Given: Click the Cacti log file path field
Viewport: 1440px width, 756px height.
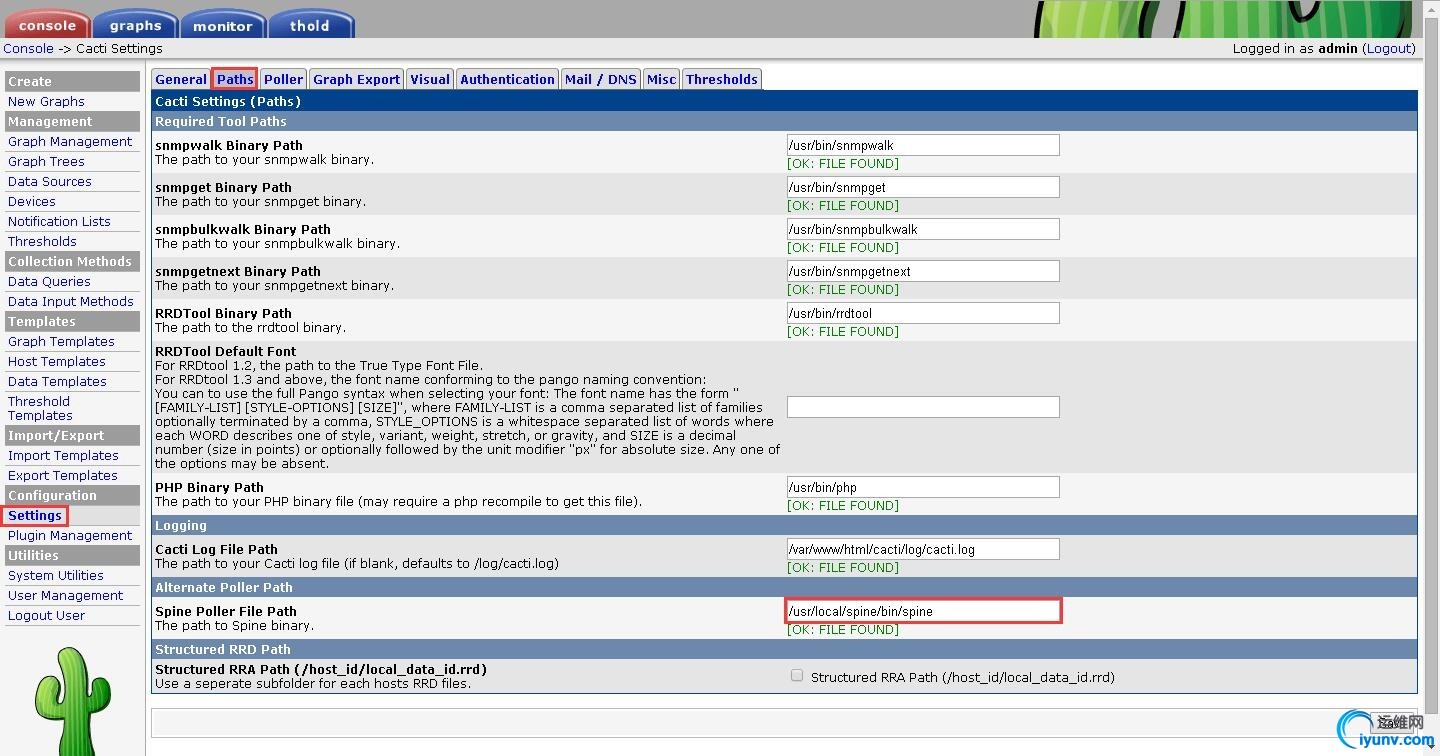Looking at the screenshot, I should click(x=923, y=549).
